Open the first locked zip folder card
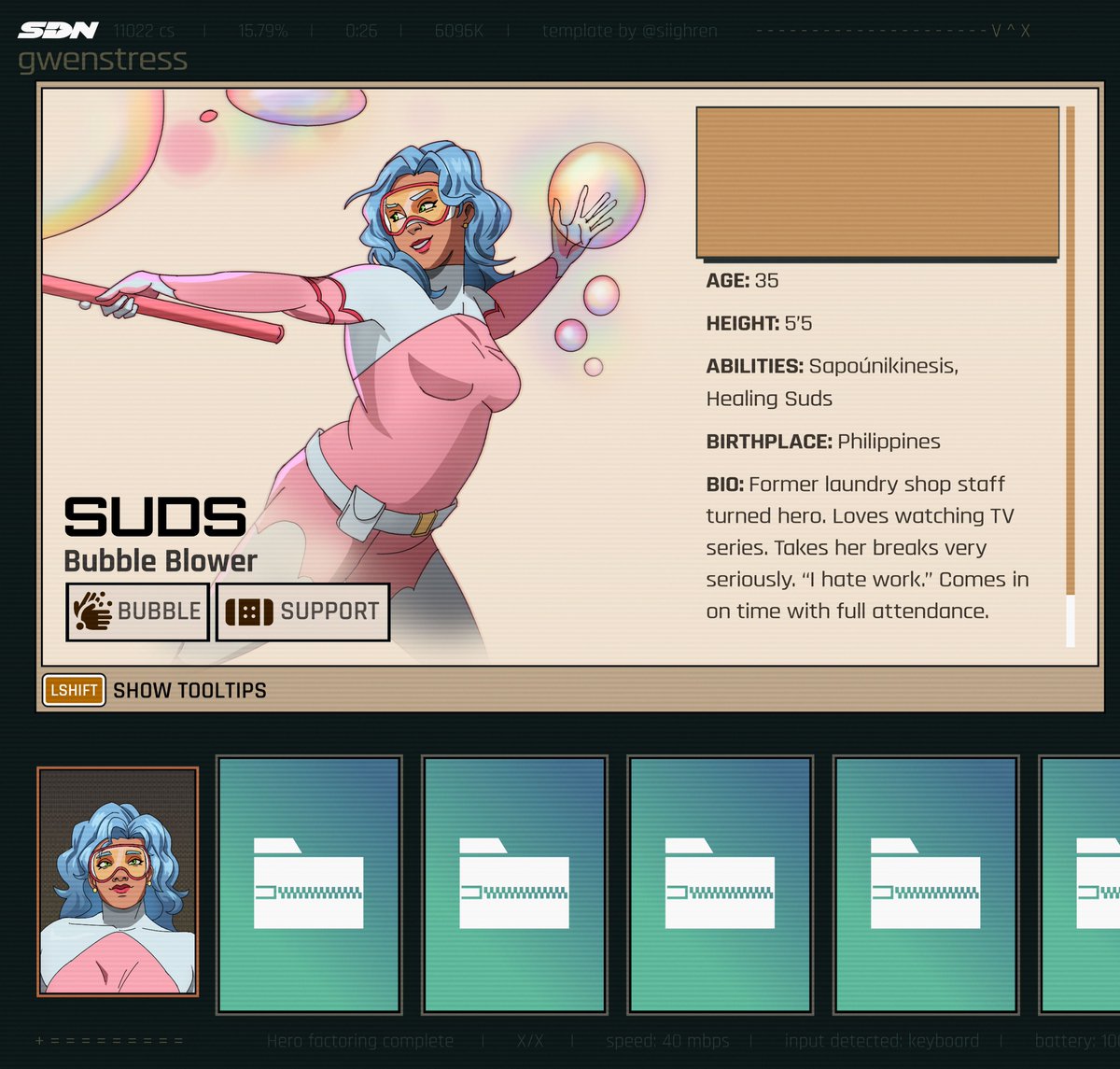 tap(309, 884)
